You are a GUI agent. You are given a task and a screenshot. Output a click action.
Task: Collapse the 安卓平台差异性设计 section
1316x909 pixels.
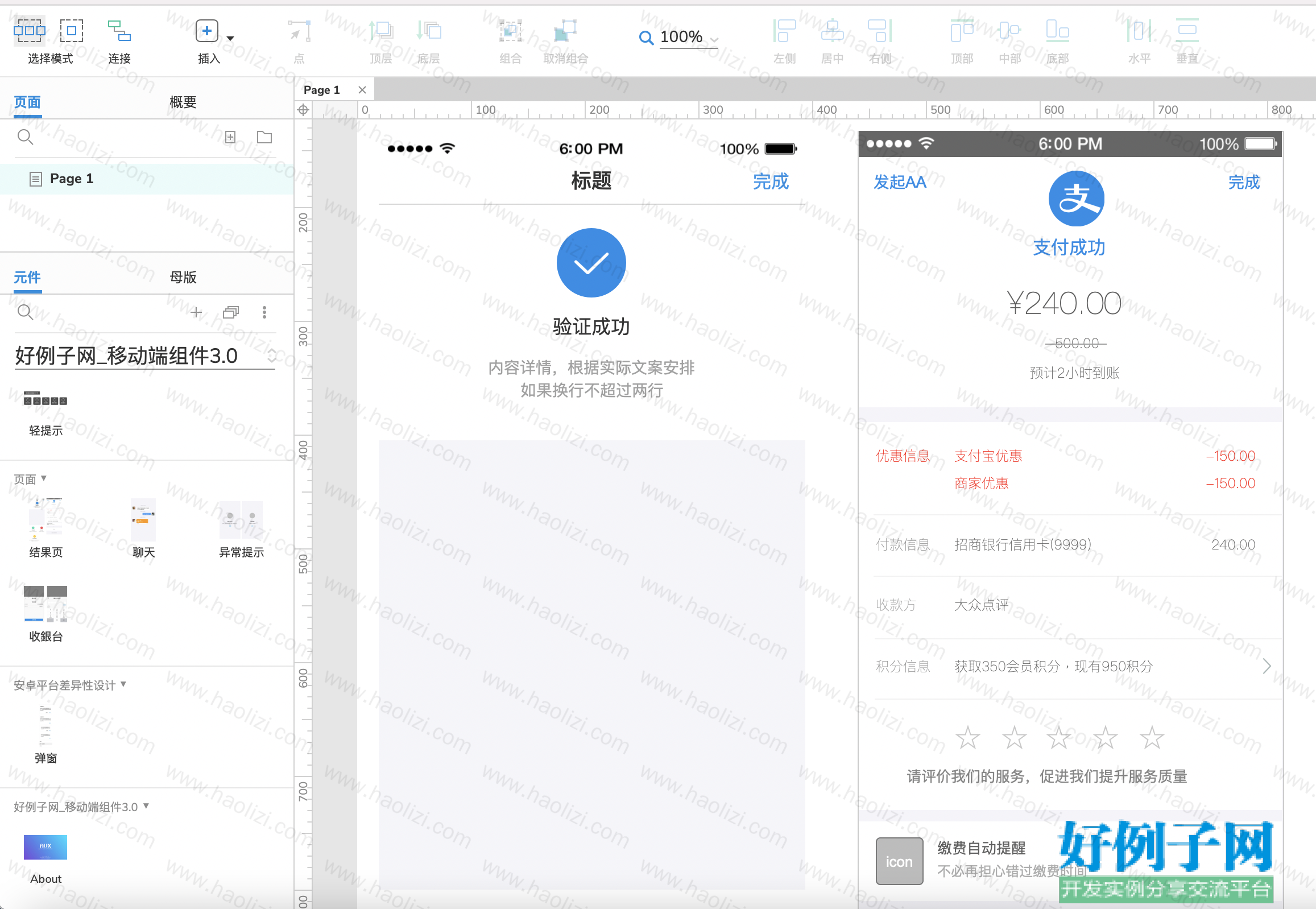123,684
